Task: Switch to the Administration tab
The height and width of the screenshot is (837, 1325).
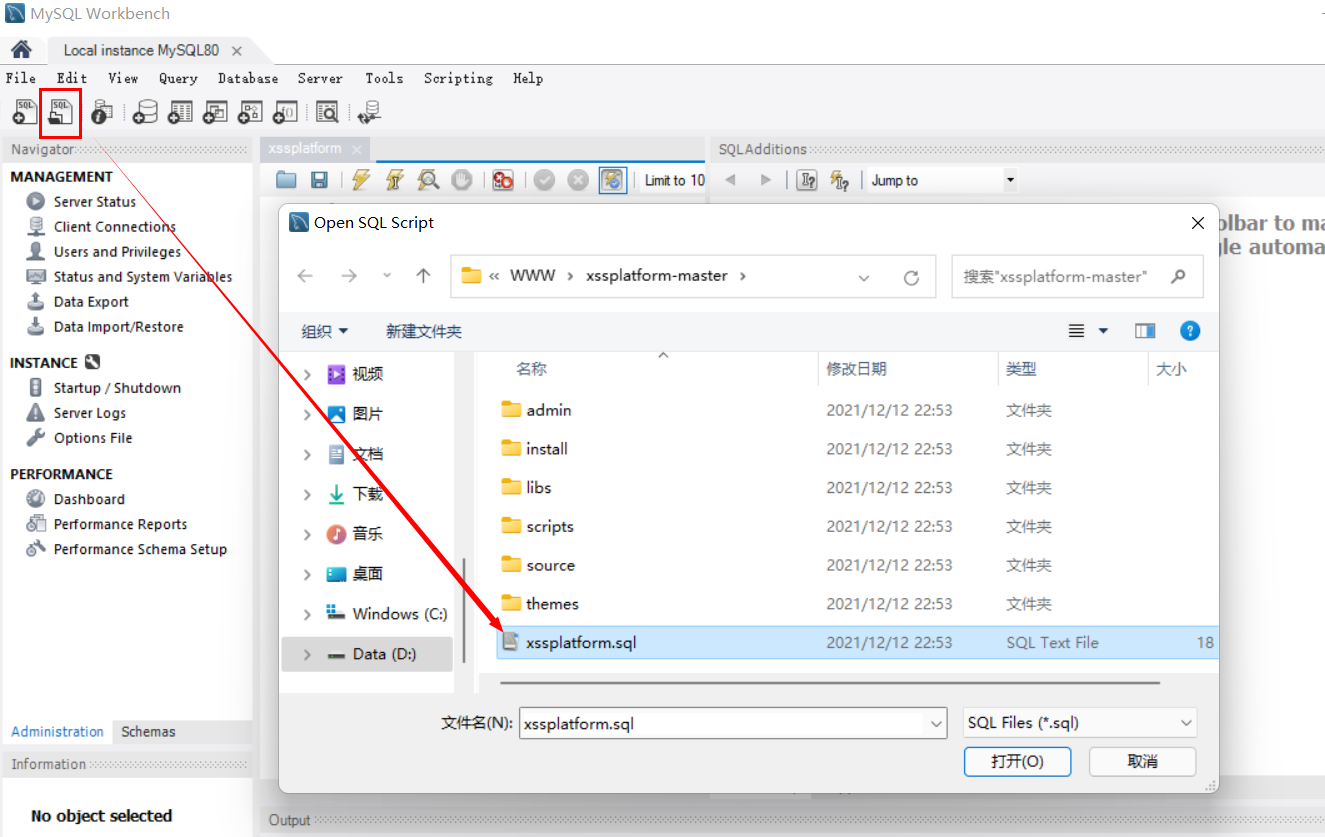Action: click(x=57, y=732)
